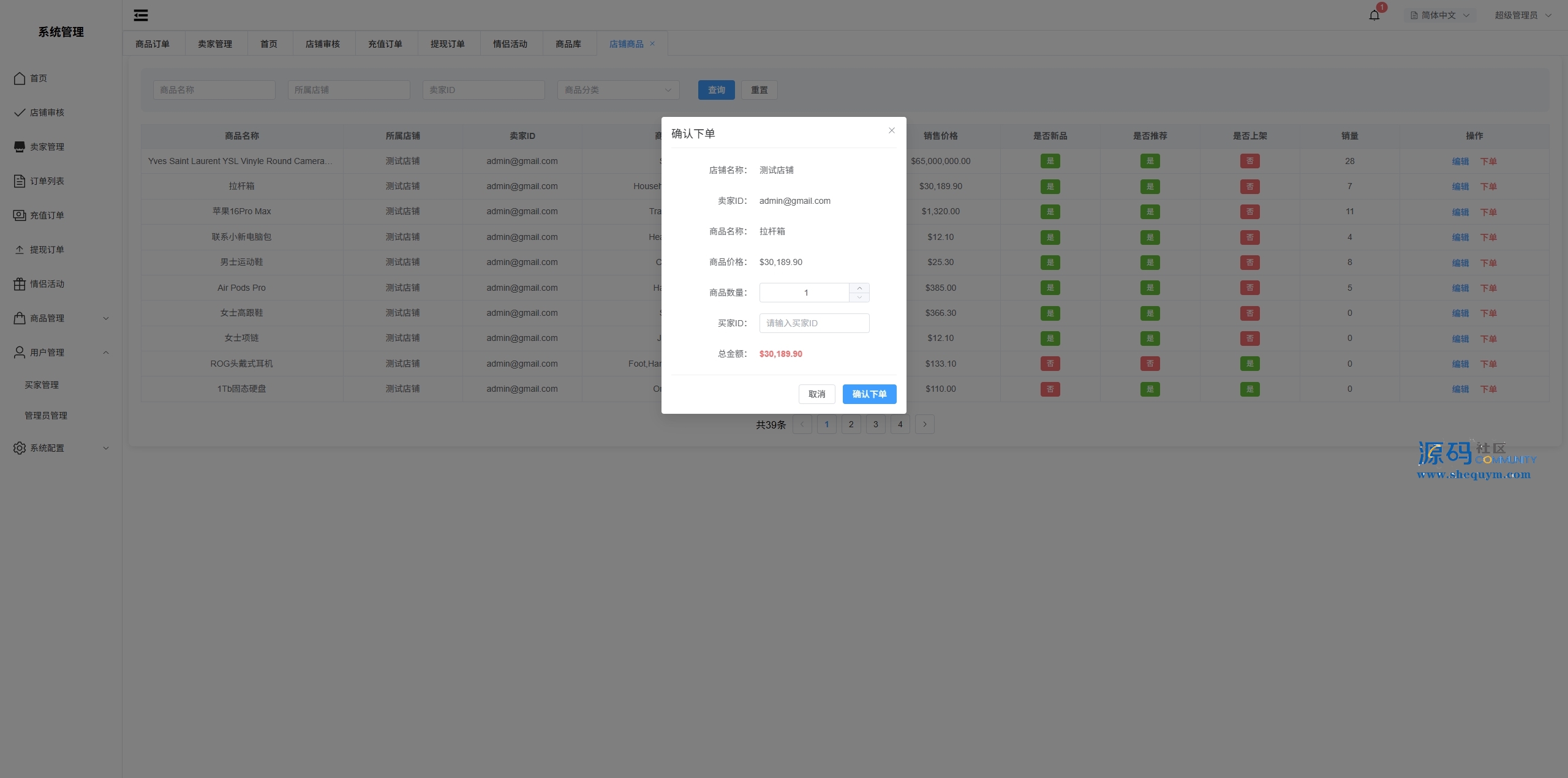Image resolution: width=1568 pixels, height=778 pixels.
Task: Click the recharge order sidebar icon
Action: pos(20,215)
